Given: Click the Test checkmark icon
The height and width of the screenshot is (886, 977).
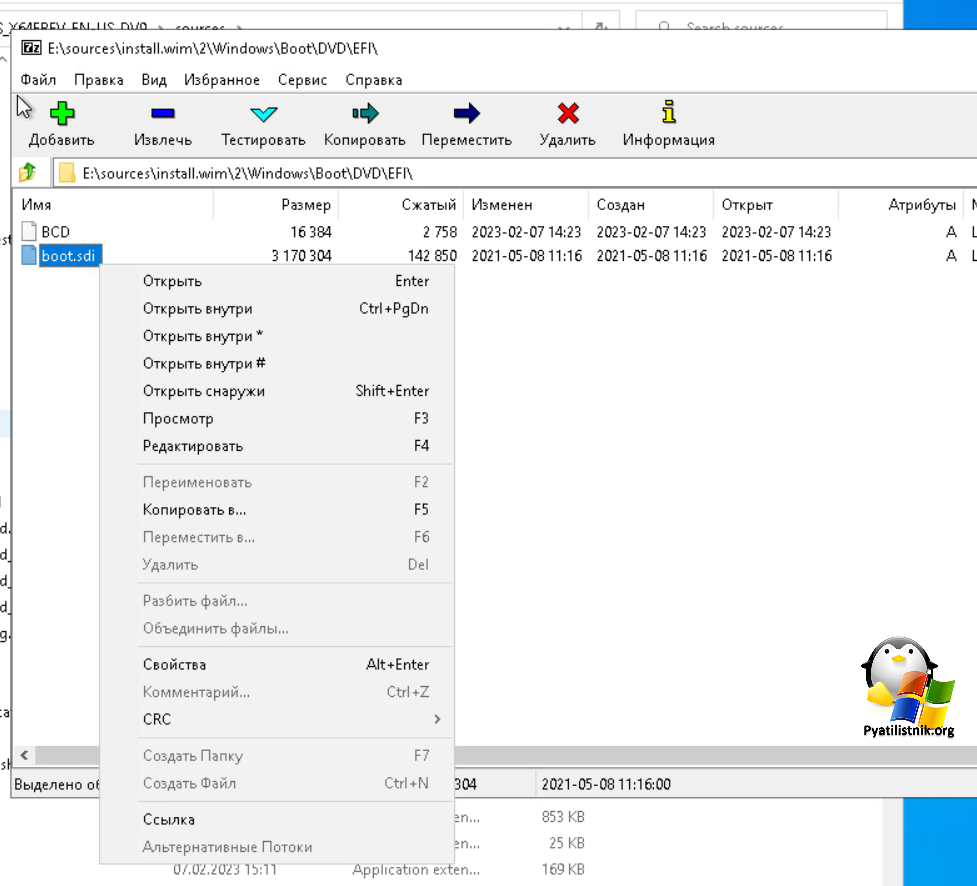Looking at the screenshot, I should (264, 114).
